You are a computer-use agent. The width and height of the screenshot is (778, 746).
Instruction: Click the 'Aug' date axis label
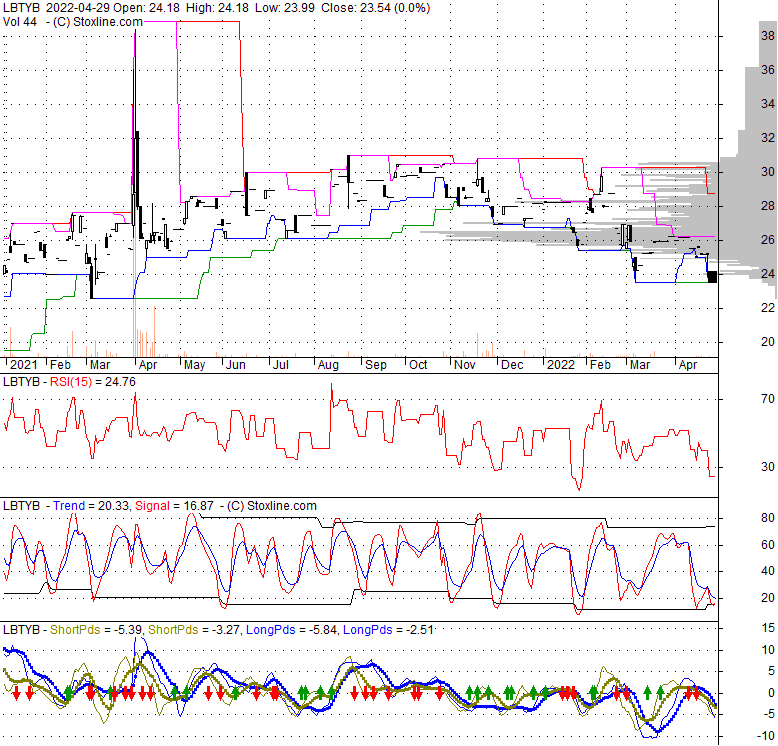click(x=328, y=365)
